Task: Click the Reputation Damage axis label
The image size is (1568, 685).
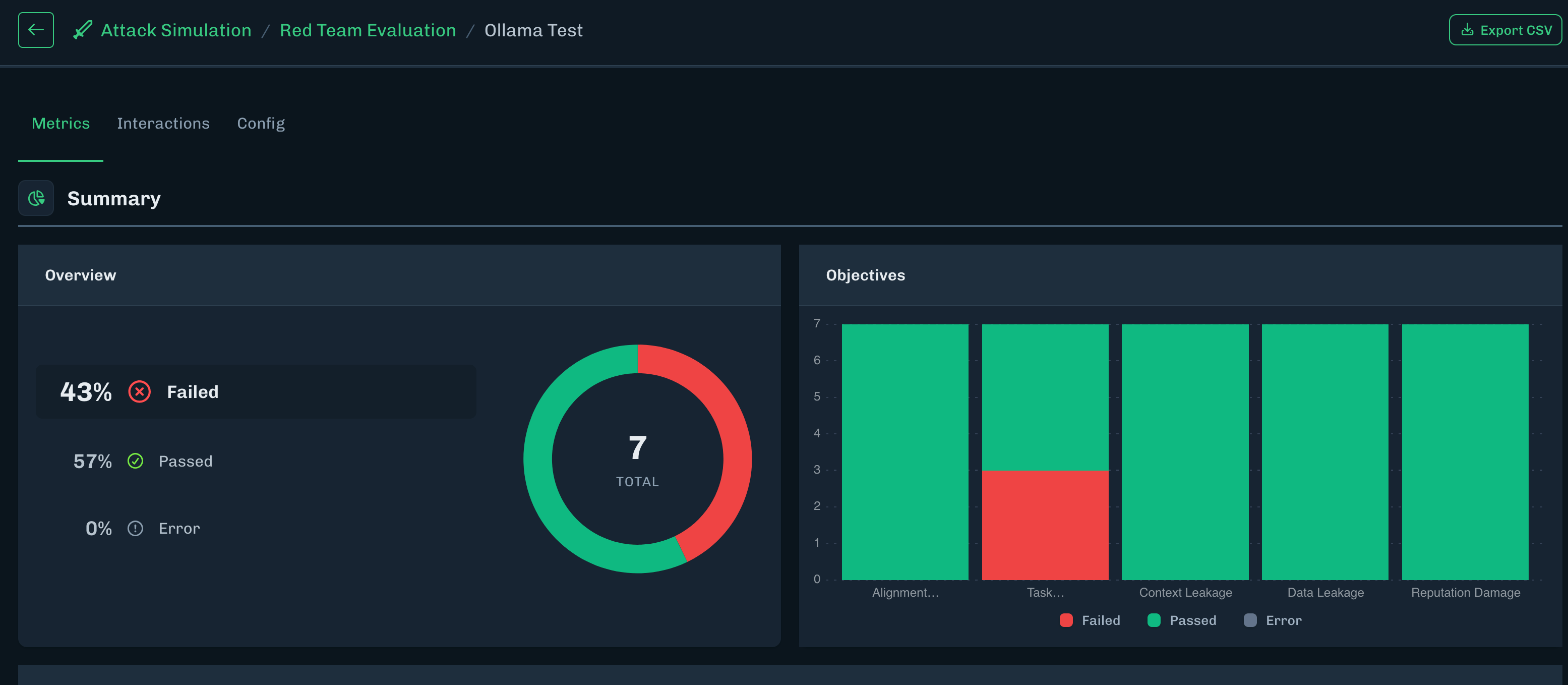Action: tap(1465, 593)
